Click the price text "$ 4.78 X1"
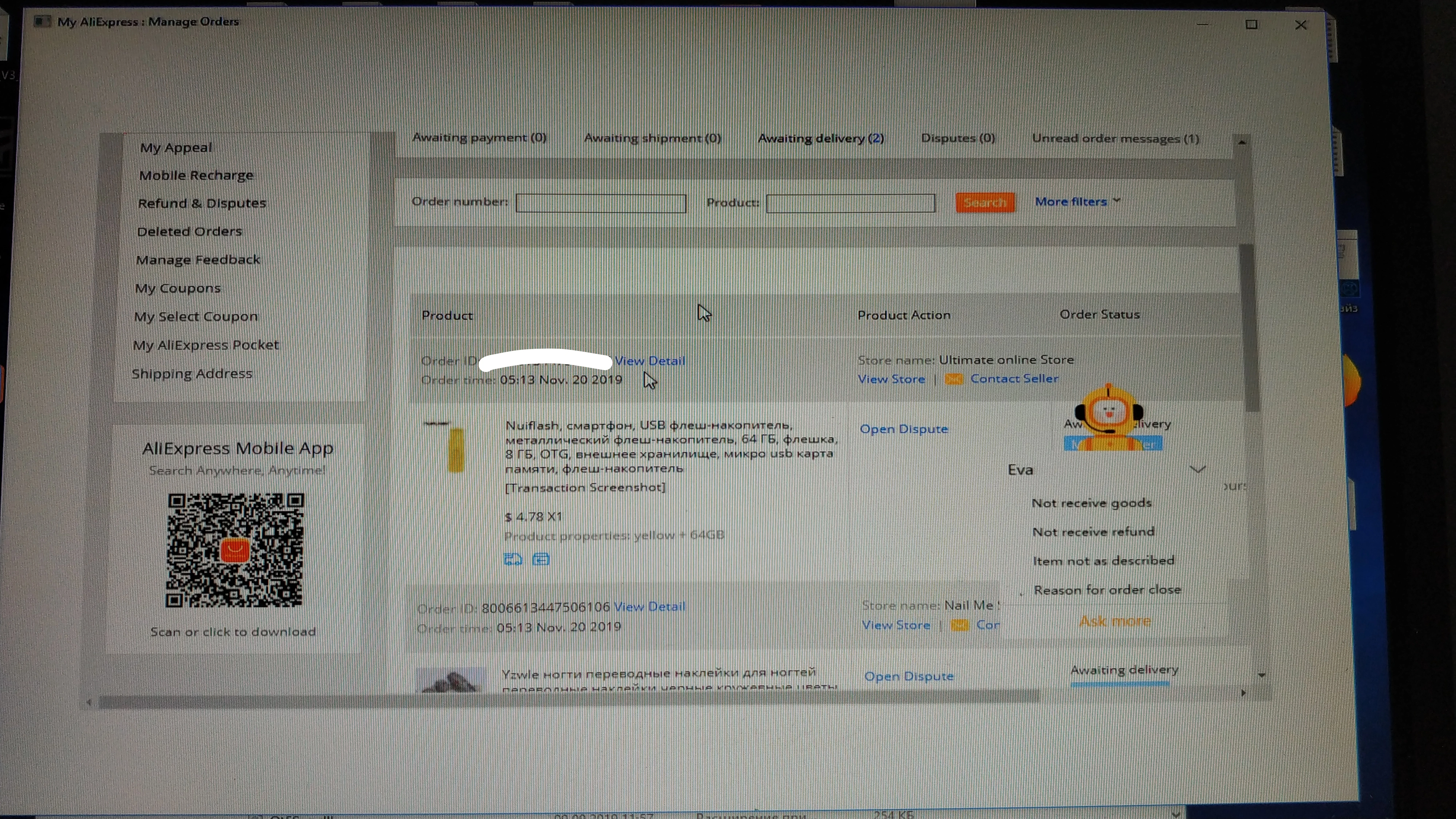 [533, 517]
